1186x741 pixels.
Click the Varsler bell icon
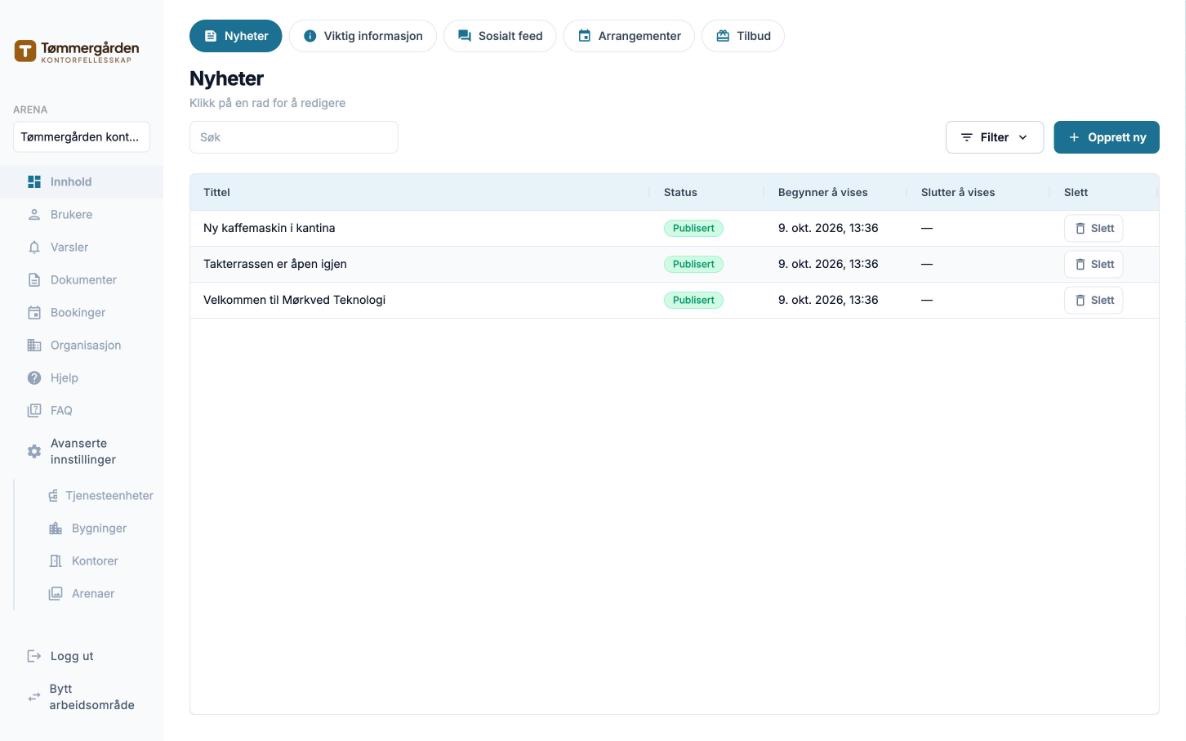(34, 247)
